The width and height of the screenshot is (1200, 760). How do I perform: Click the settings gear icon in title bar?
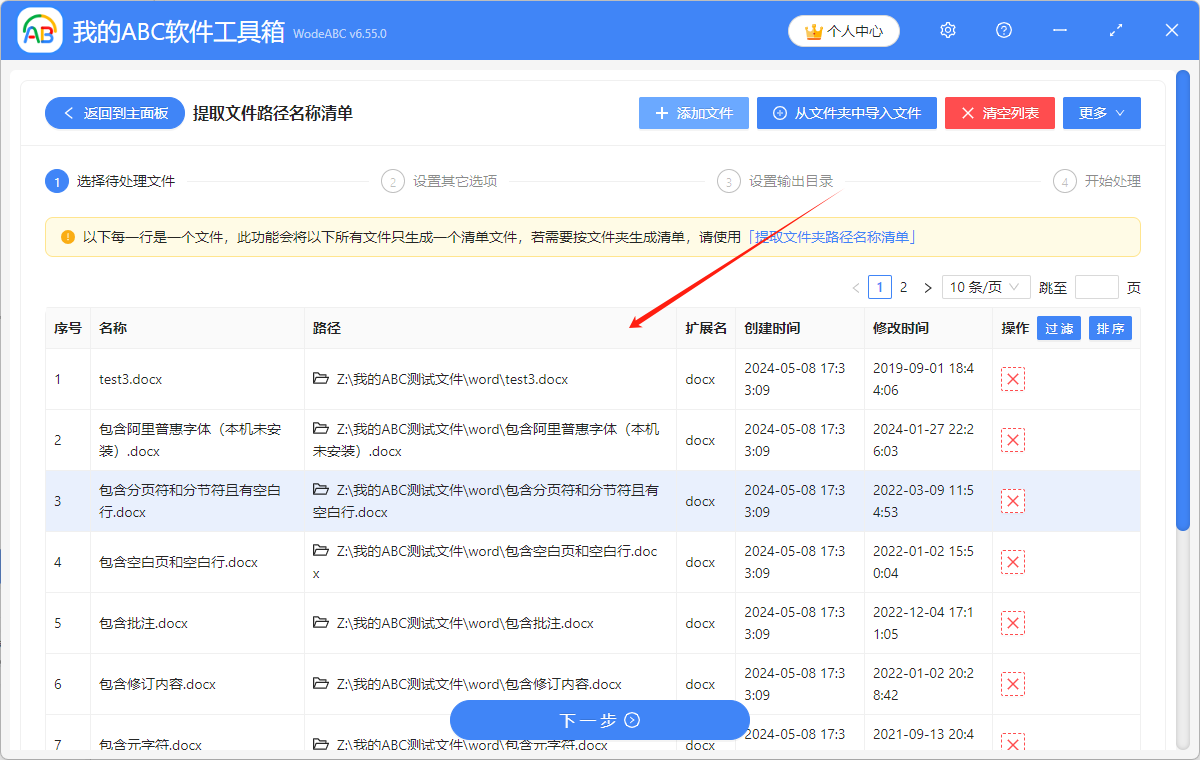pyautogui.click(x=948, y=31)
